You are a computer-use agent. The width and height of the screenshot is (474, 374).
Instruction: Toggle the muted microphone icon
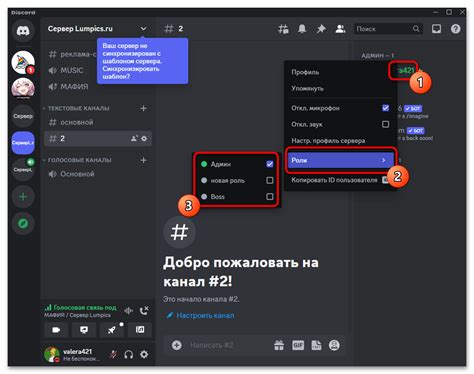click(113, 355)
